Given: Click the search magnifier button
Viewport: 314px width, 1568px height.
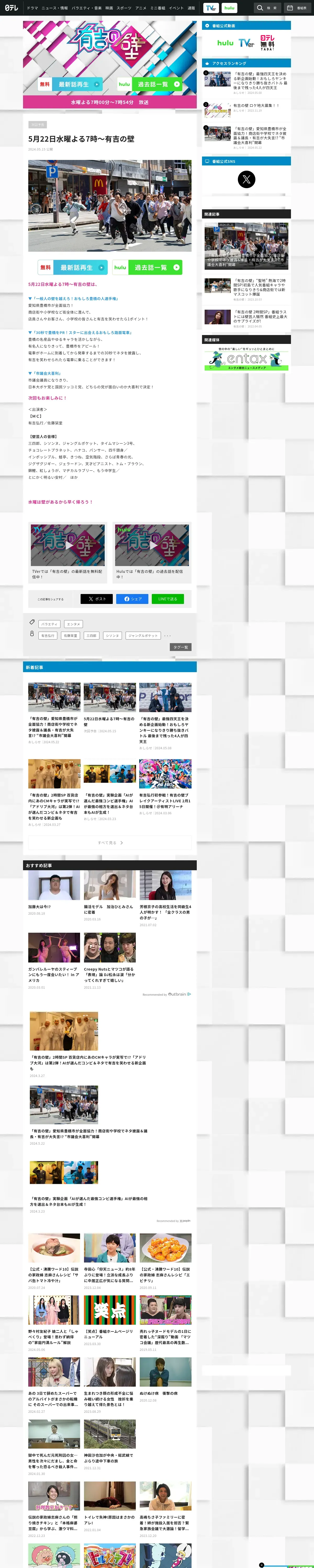Looking at the screenshot, I should pos(267,8).
